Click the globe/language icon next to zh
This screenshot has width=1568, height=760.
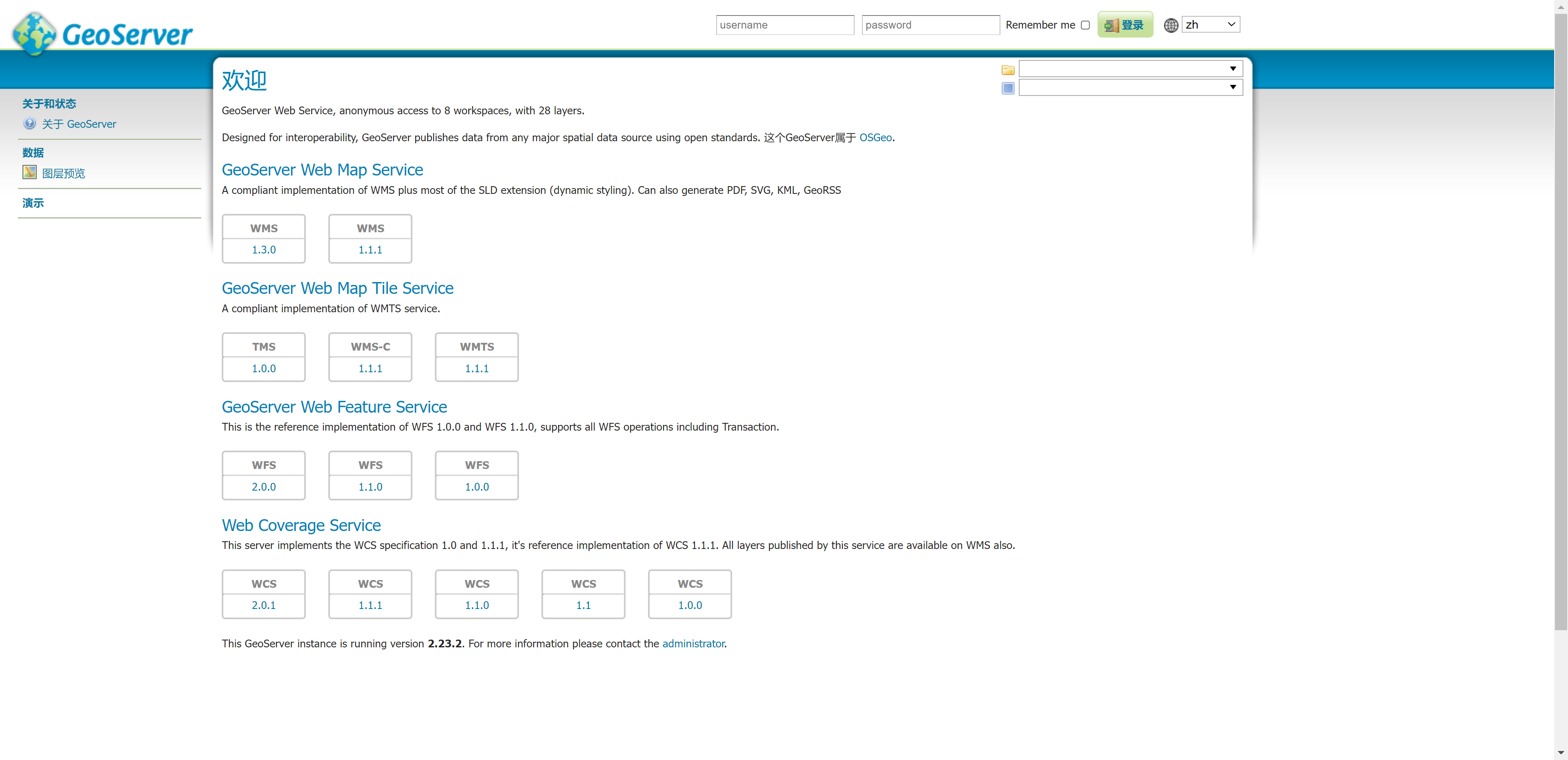click(x=1172, y=25)
